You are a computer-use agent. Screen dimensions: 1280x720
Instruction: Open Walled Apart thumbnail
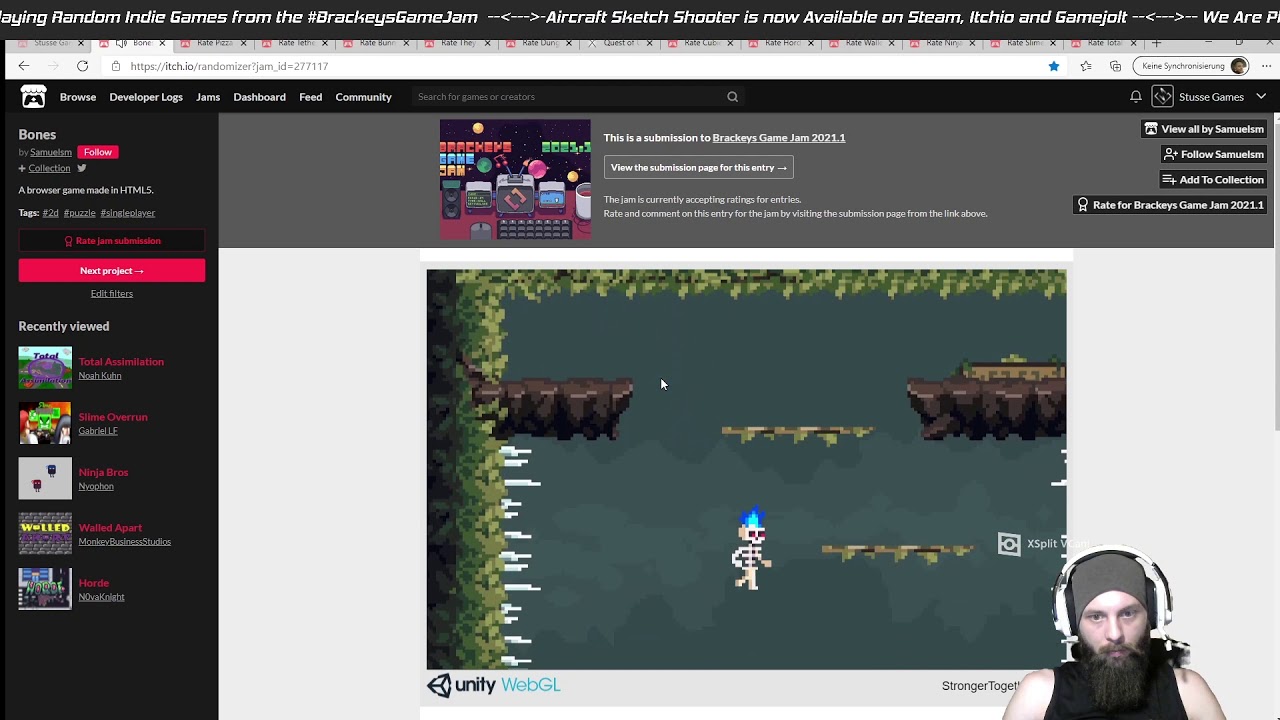[x=45, y=534]
